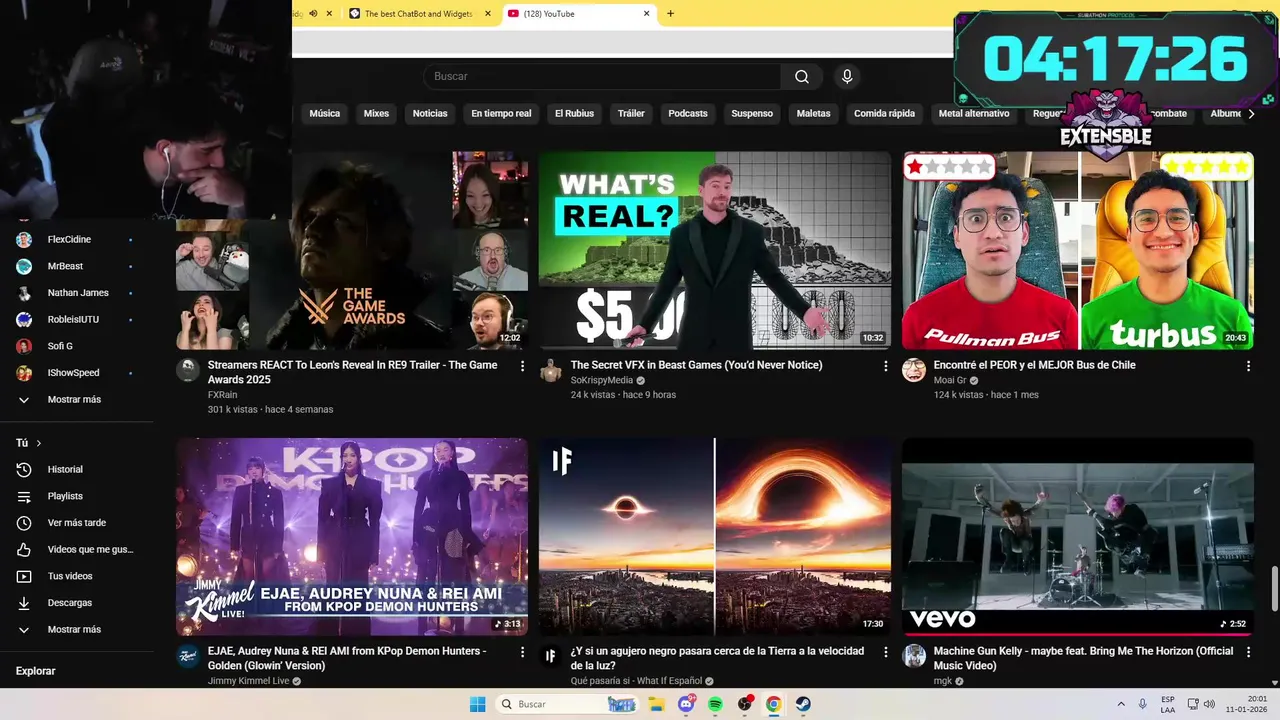Show more category chips with right arrow
Image resolution: width=1280 pixels, height=720 pixels.
point(1251,114)
